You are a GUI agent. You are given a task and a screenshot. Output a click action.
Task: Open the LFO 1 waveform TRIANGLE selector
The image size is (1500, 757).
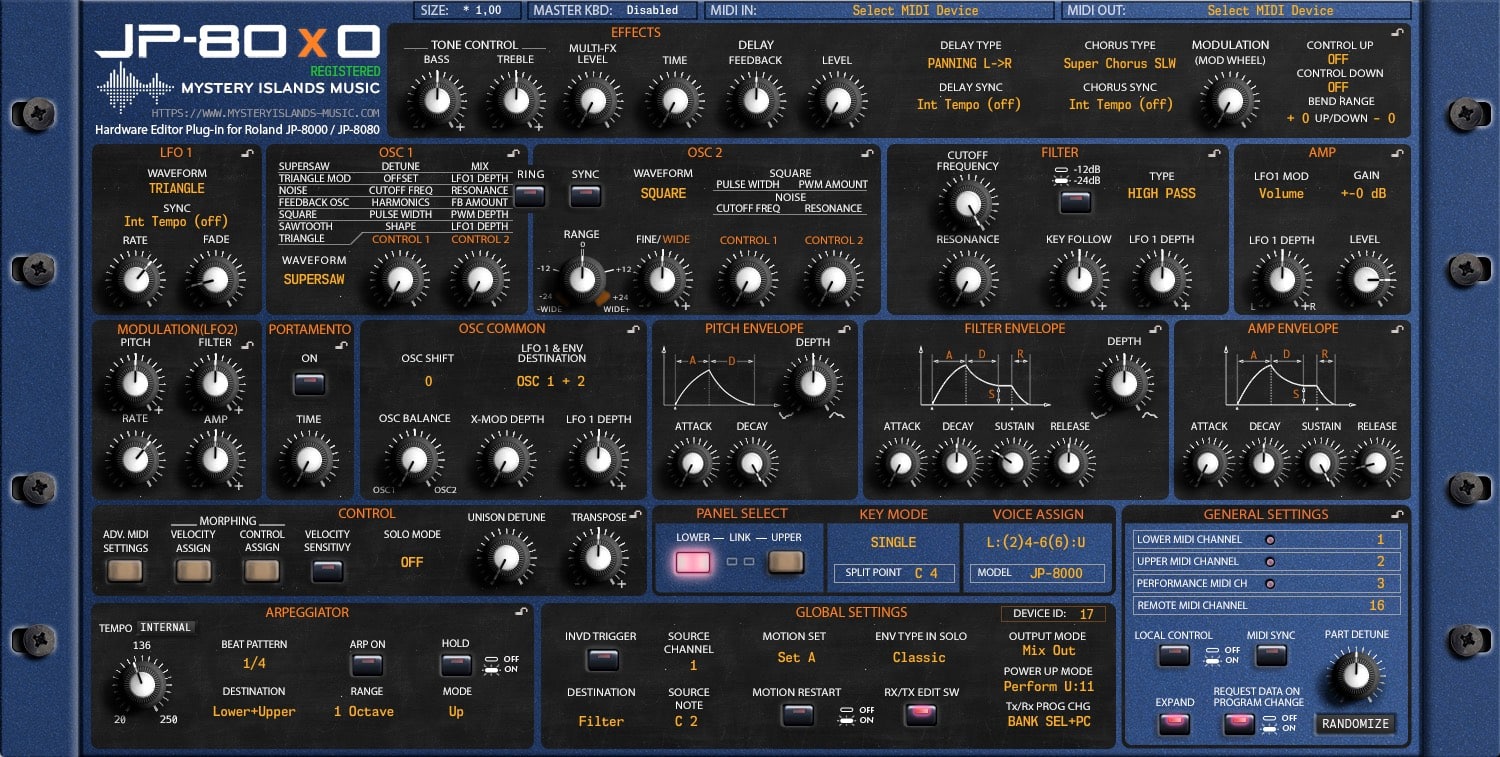(x=177, y=188)
